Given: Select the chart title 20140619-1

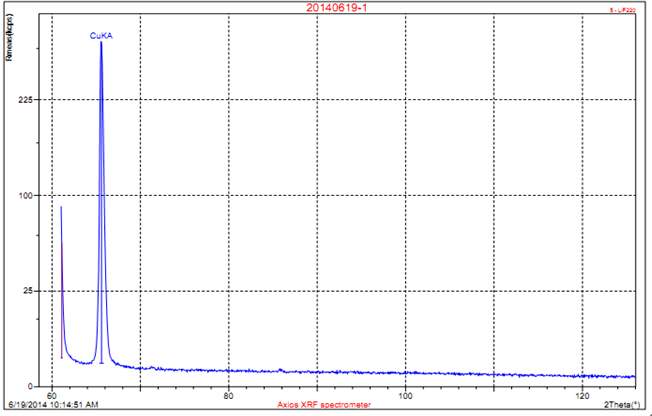Looking at the screenshot, I should coord(337,7).
